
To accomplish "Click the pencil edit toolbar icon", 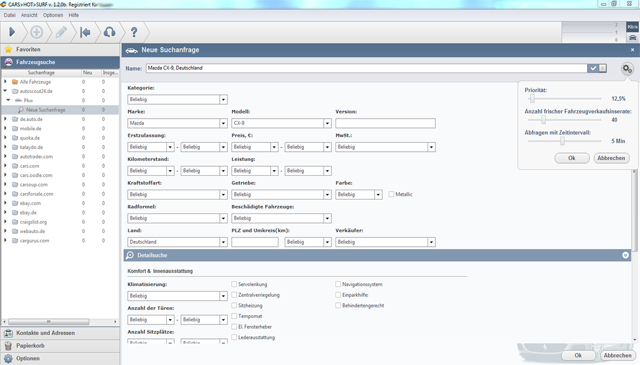I will pos(61,32).
